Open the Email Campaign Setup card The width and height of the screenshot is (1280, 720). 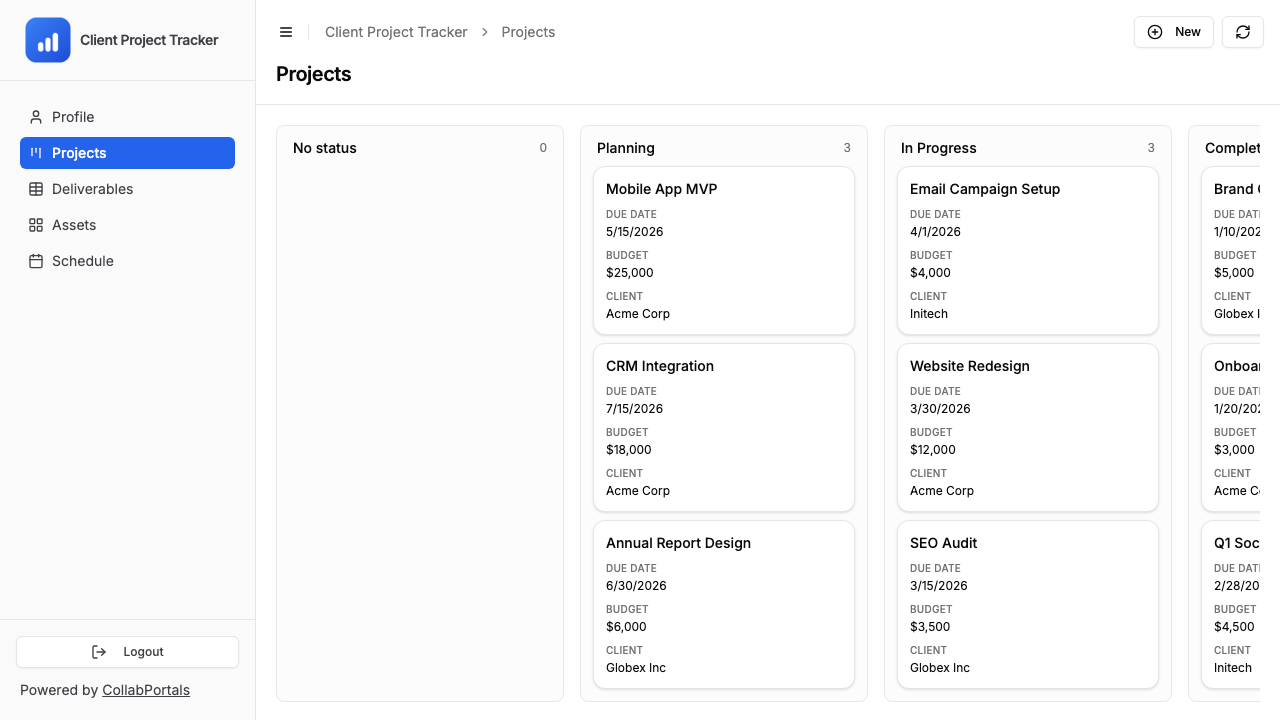tap(1028, 251)
